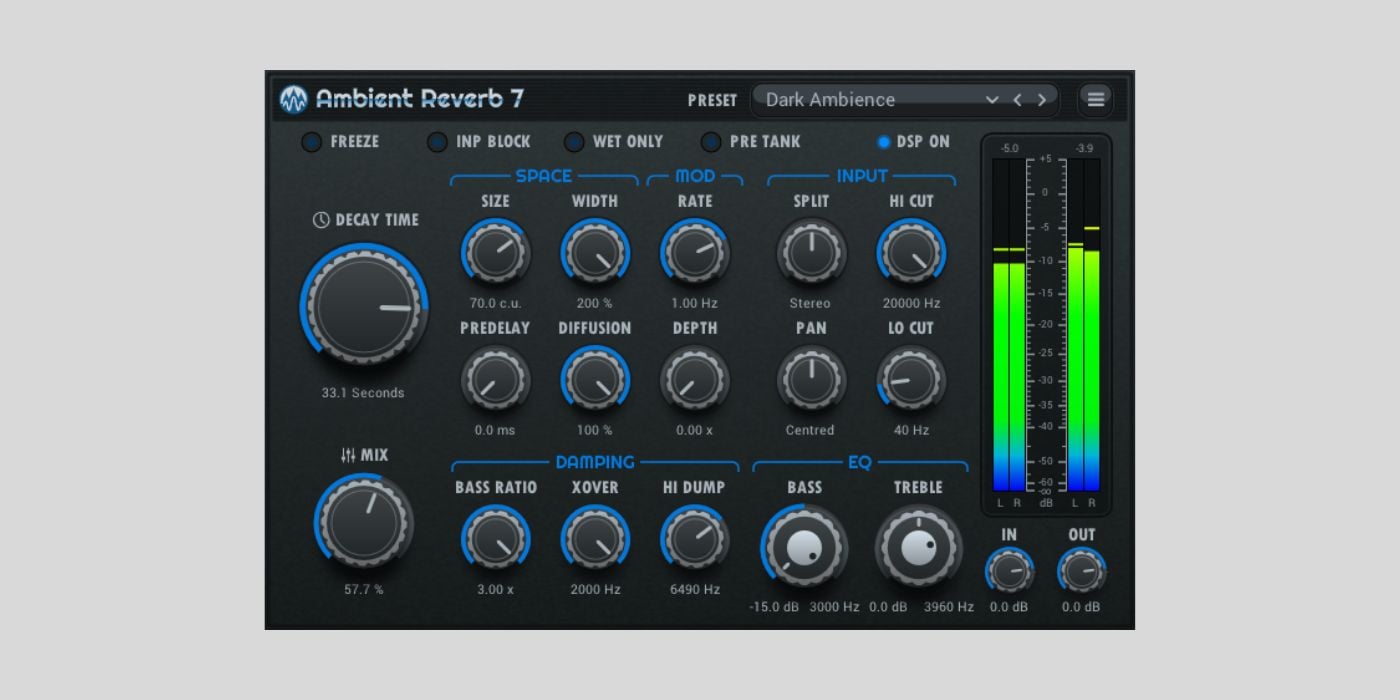Select the WIDTH knob

pyautogui.click(x=595, y=252)
